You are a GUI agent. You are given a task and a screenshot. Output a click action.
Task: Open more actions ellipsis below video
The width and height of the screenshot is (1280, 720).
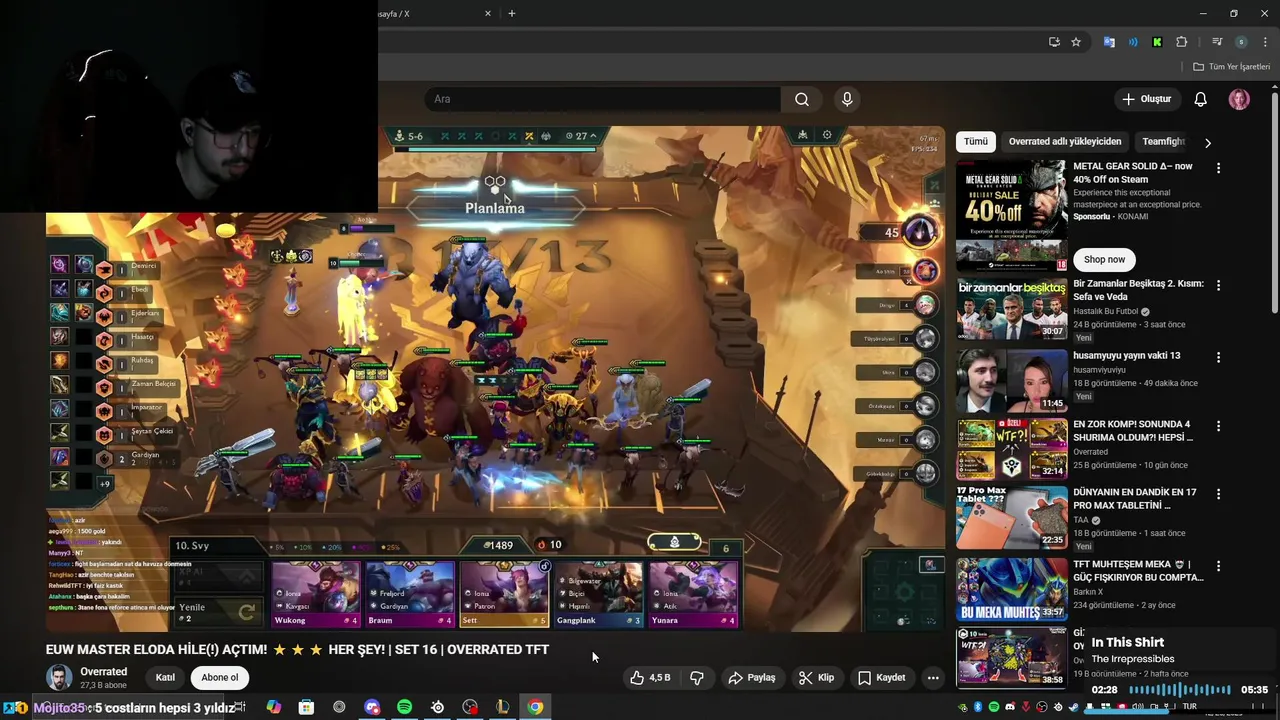point(933,677)
